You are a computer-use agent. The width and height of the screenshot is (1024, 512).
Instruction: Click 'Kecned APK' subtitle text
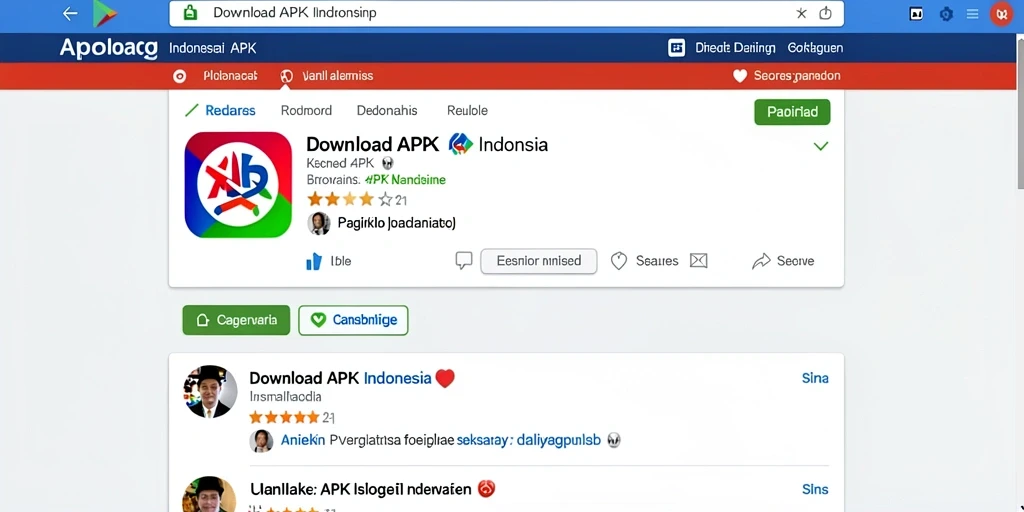point(340,163)
